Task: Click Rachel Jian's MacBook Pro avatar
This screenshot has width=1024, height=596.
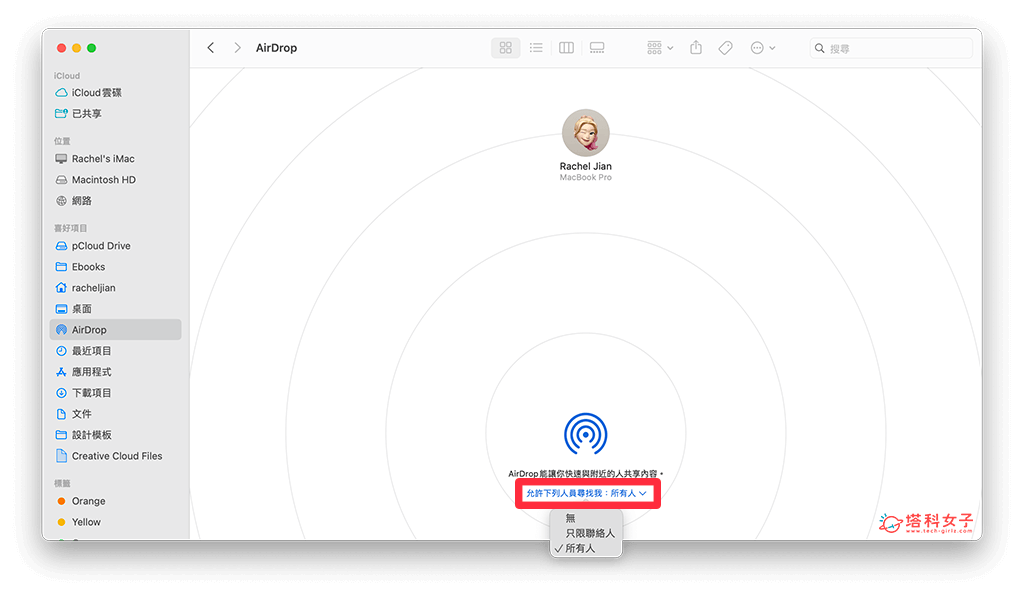Action: [586, 133]
